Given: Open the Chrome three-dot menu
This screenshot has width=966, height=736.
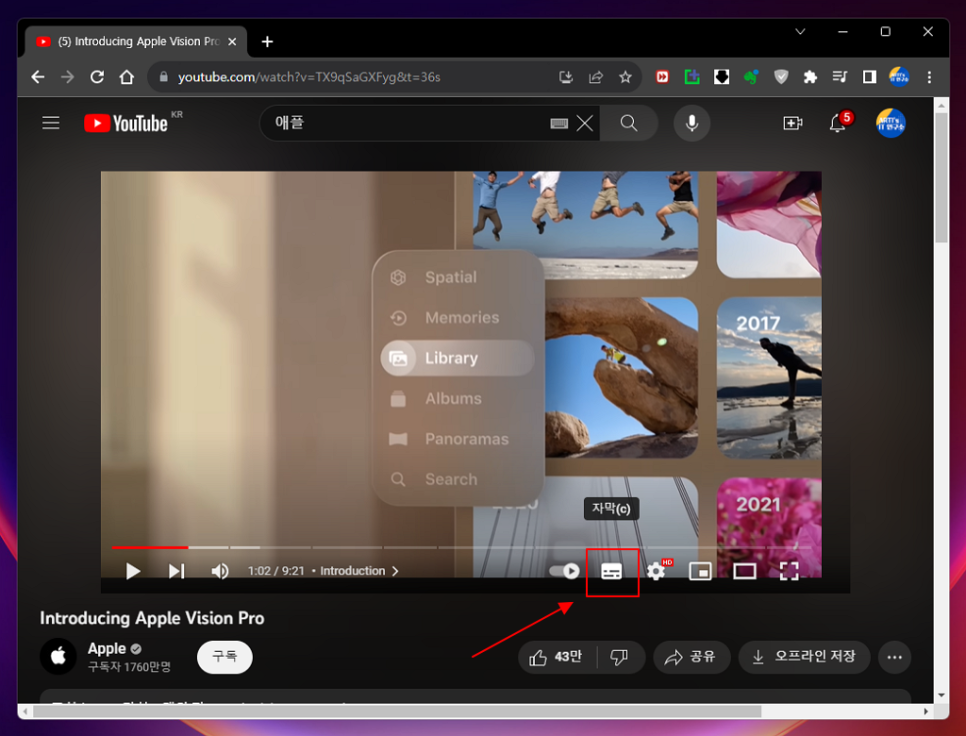Looking at the screenshot, I should (x=929, y=77).
